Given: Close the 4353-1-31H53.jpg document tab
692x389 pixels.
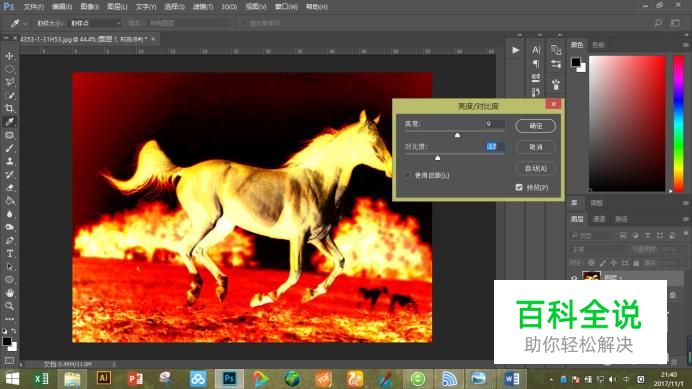Looking at the screenshot, I should coord(153,39).
